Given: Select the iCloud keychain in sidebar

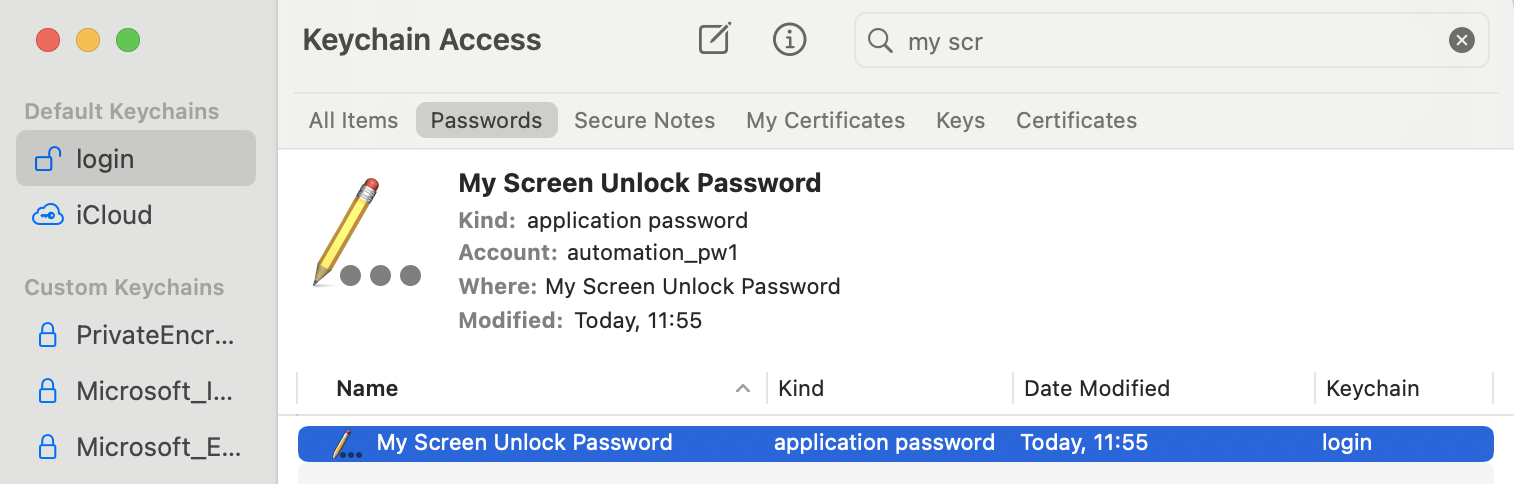Looking at the screenshot, I should [x=113, y=215].
